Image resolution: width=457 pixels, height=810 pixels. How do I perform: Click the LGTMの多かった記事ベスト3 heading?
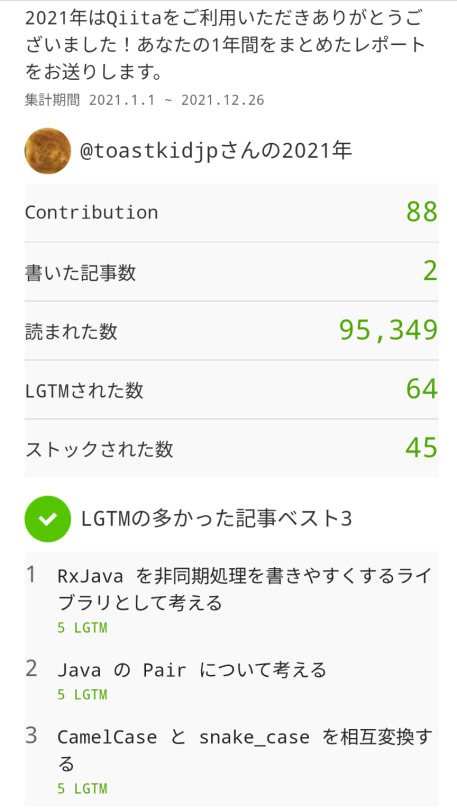pyautogui.click(x=216, y=519)
